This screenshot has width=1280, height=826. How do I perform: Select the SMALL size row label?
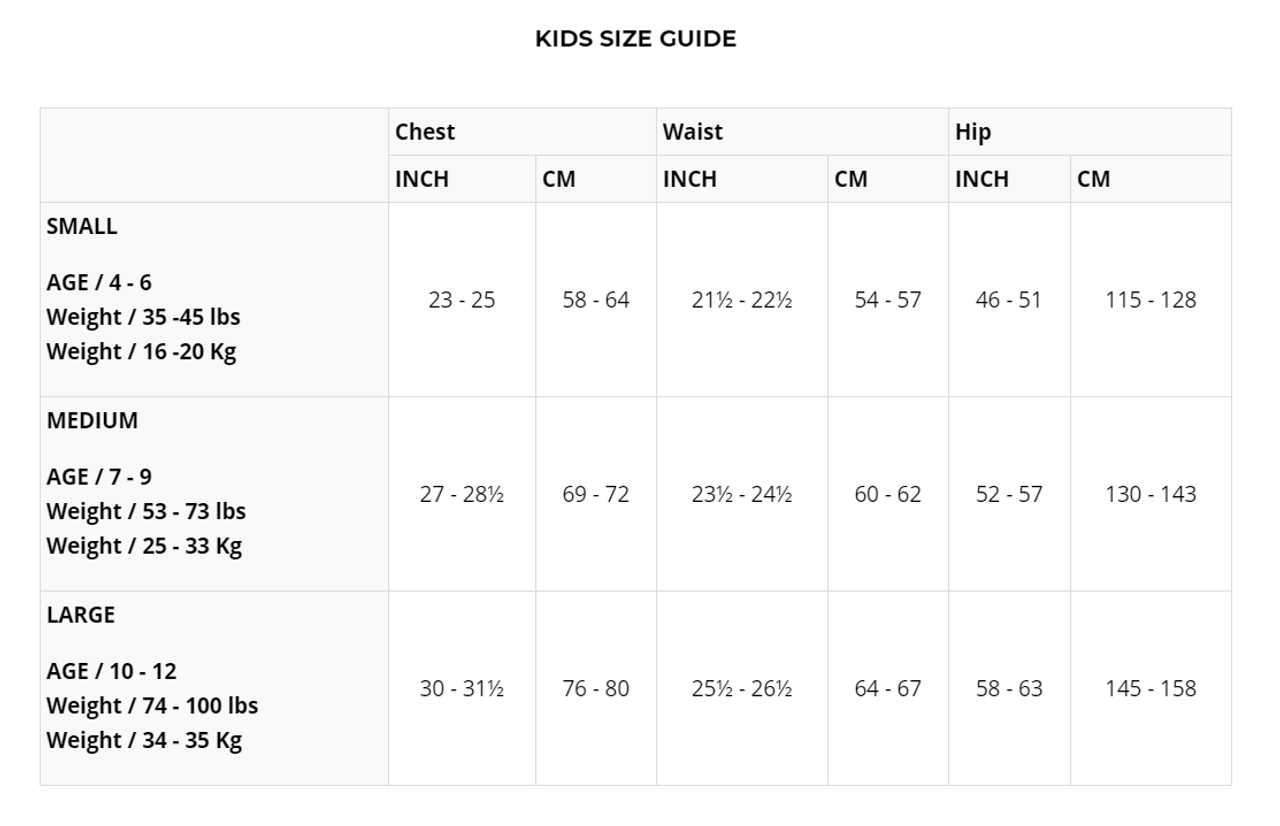coord(82,226)
